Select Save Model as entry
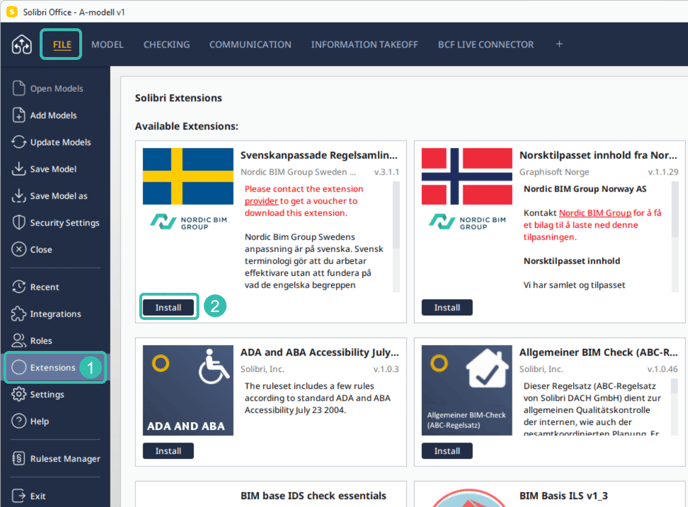Viewport: 688px width, 507px height. coord(59,196)
